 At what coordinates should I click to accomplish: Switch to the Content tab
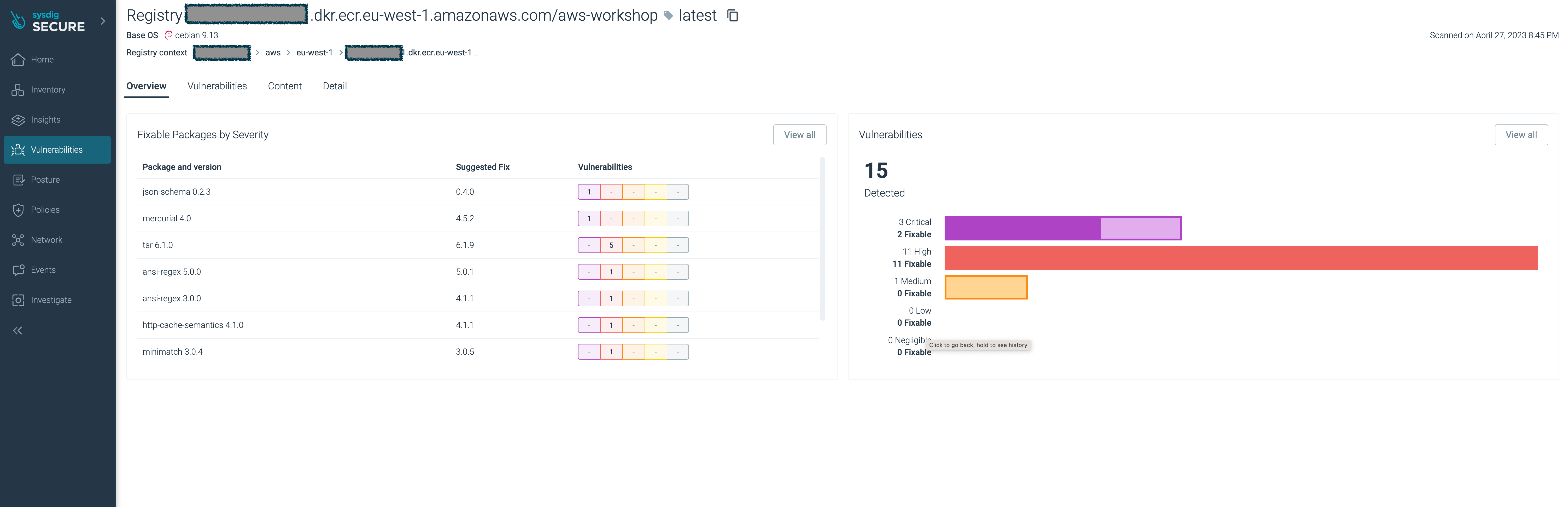(285, 87)
